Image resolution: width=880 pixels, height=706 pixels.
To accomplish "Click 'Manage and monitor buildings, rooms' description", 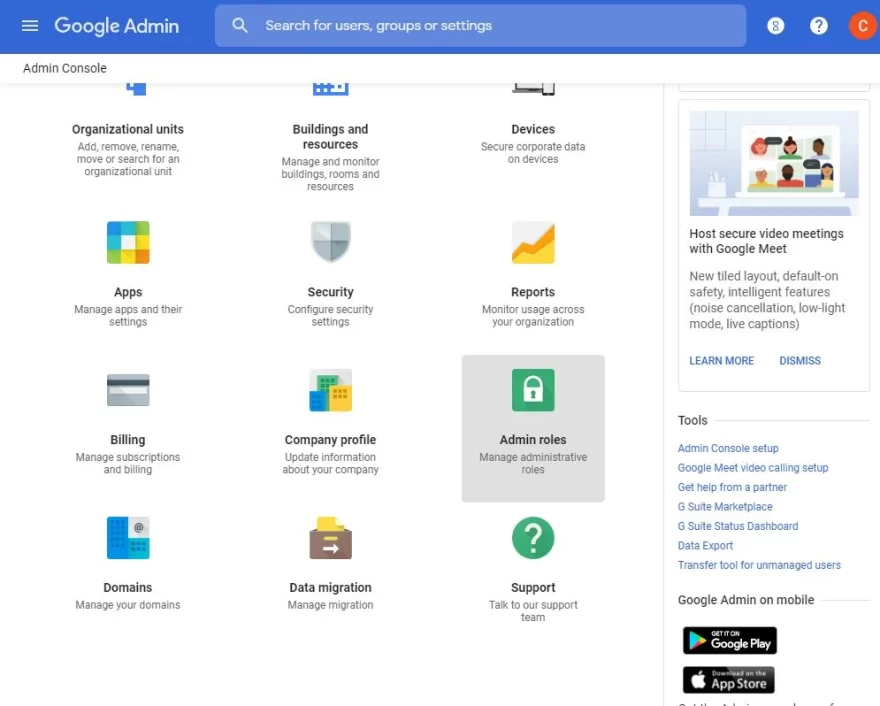I will click(x=331, y=174).
